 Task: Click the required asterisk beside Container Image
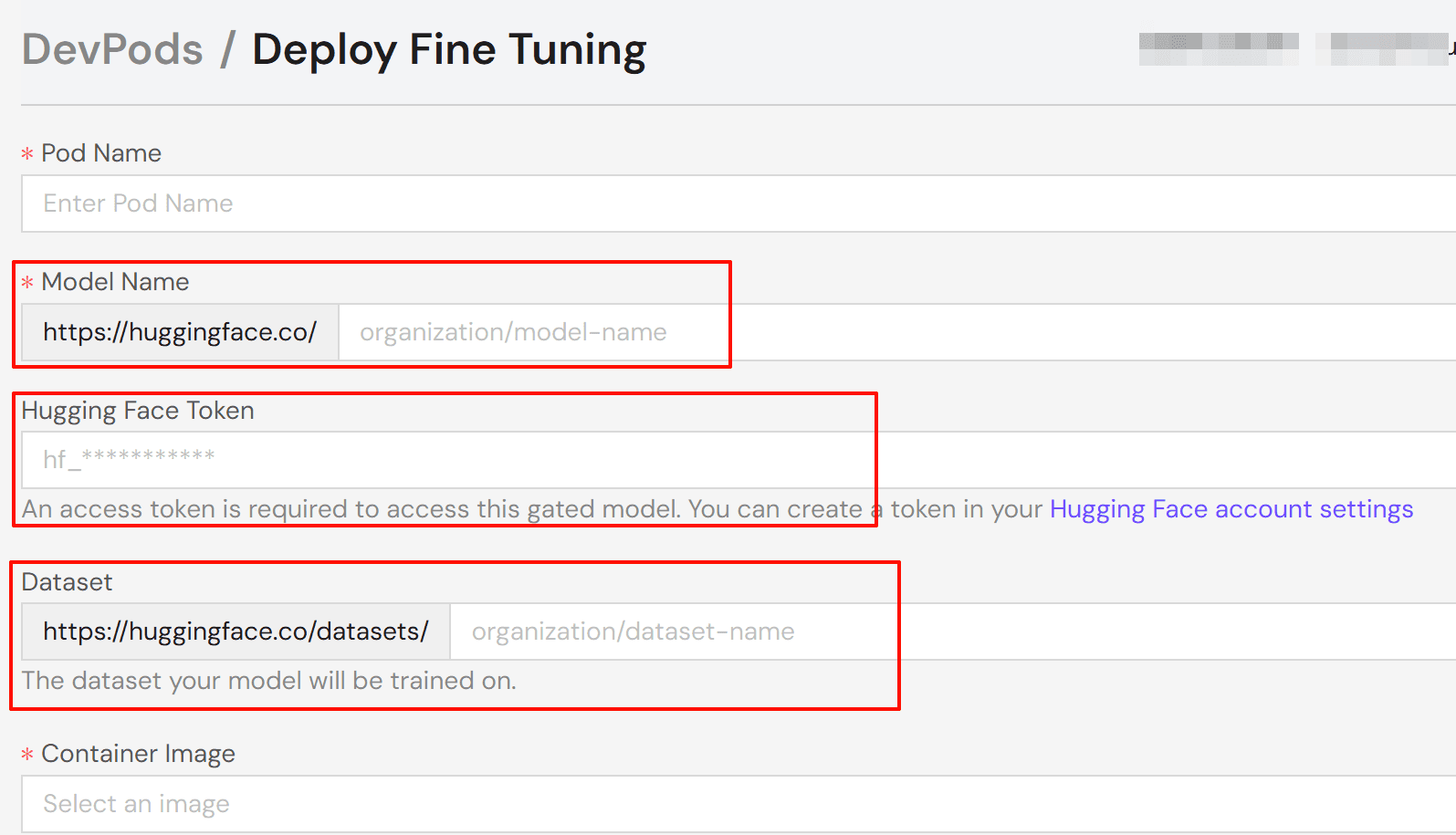coord(27,755)
